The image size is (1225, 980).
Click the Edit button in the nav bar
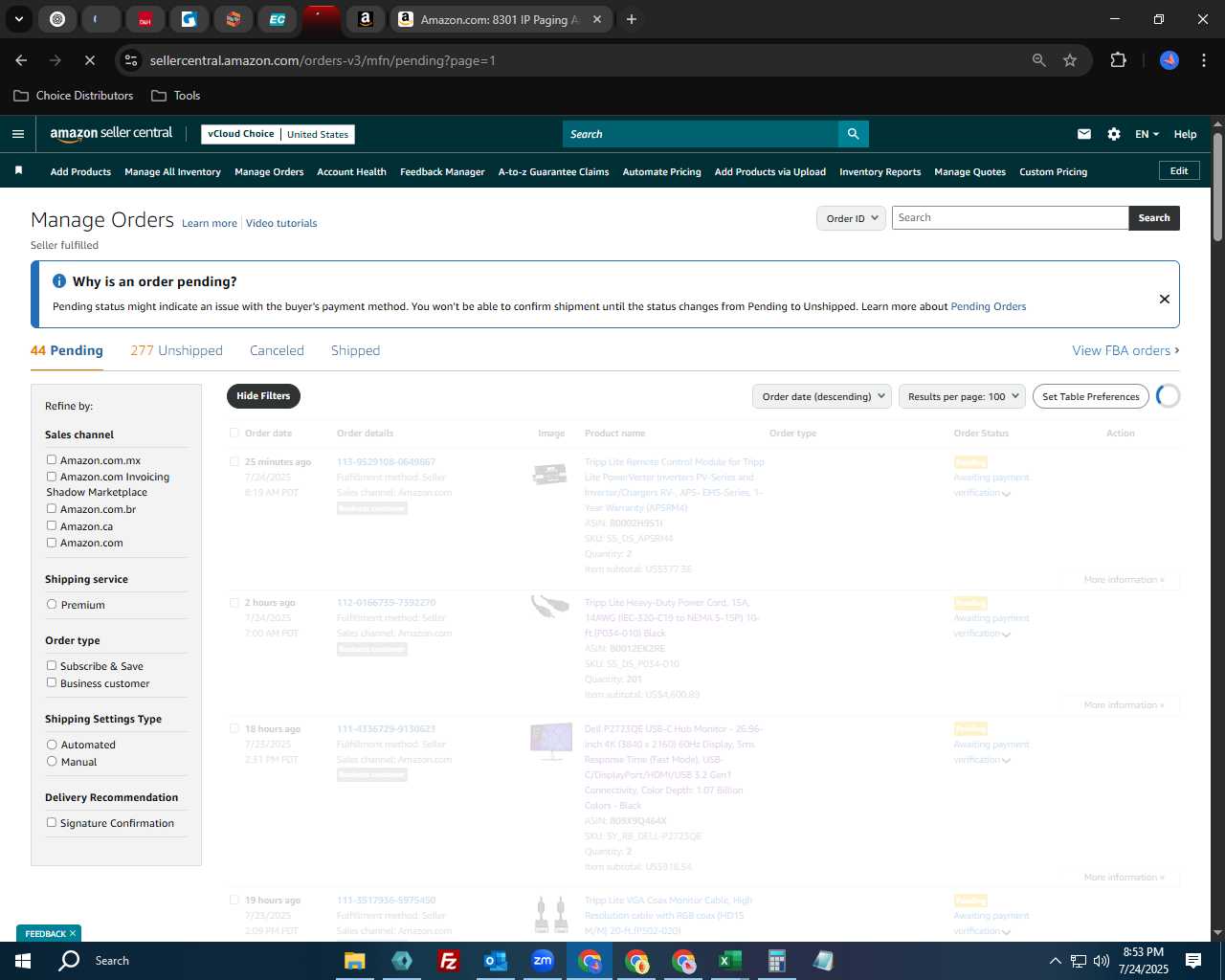[1179, 171]
